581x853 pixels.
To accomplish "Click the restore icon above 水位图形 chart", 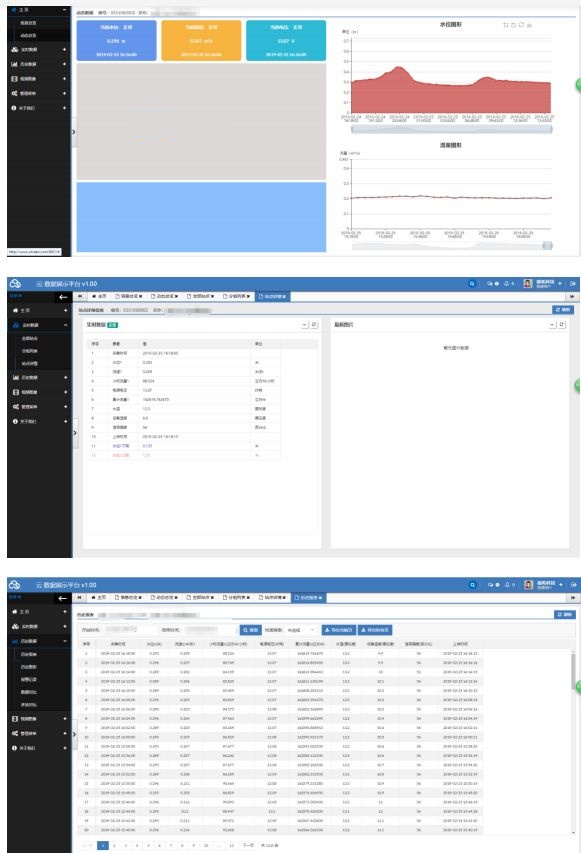I will (x=521, y=25).
